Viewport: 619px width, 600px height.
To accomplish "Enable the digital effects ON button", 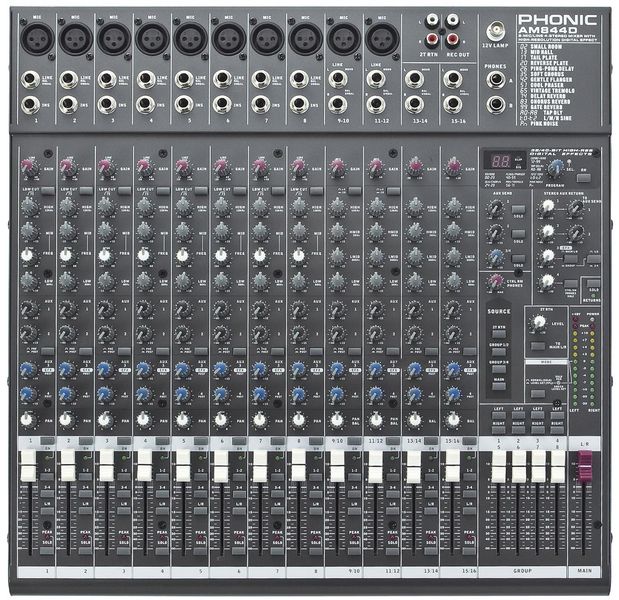I will (583, 178).
